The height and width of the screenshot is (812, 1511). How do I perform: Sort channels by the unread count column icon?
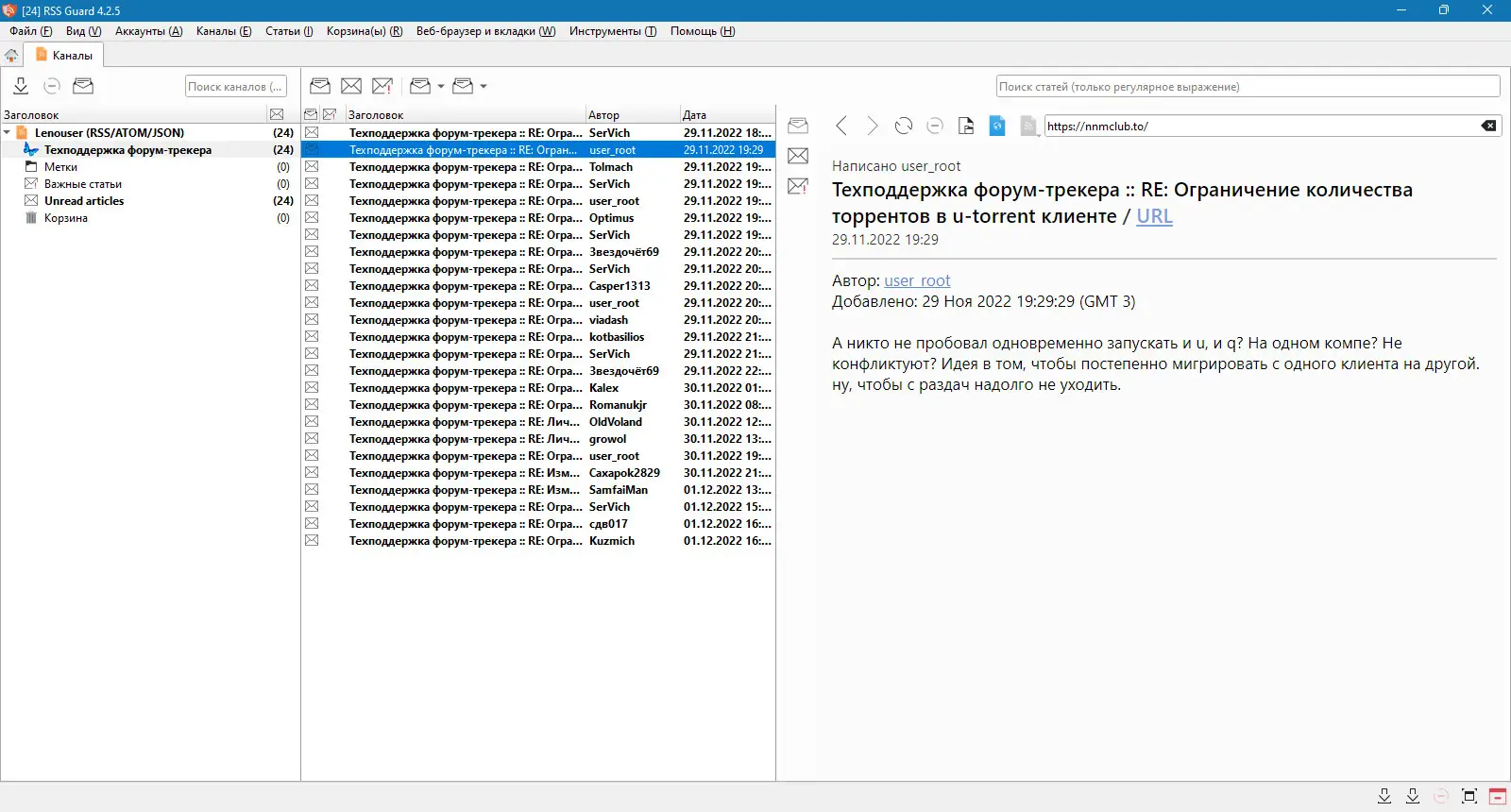[277, 114]
